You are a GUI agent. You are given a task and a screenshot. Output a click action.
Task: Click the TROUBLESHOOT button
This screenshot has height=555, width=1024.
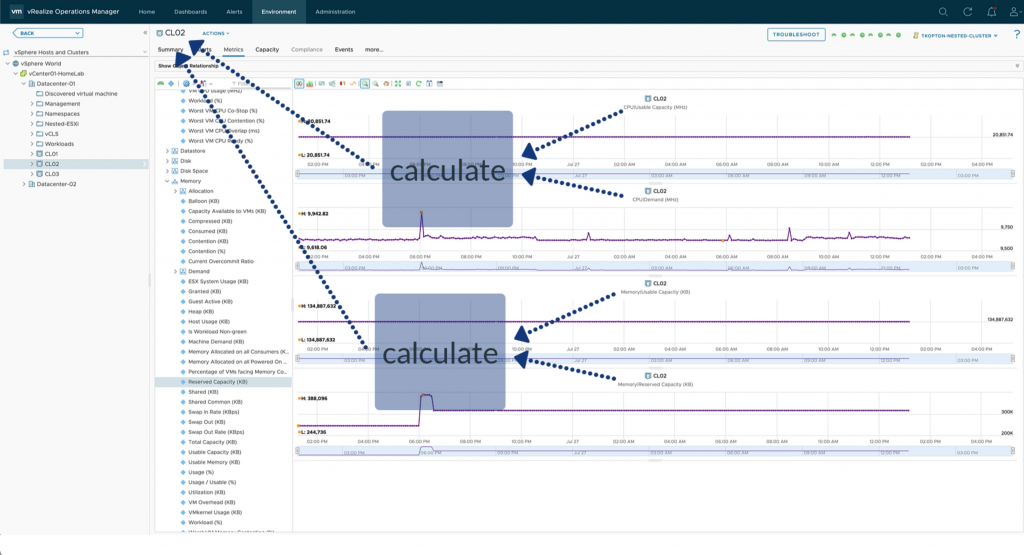[x=796, y=35]
